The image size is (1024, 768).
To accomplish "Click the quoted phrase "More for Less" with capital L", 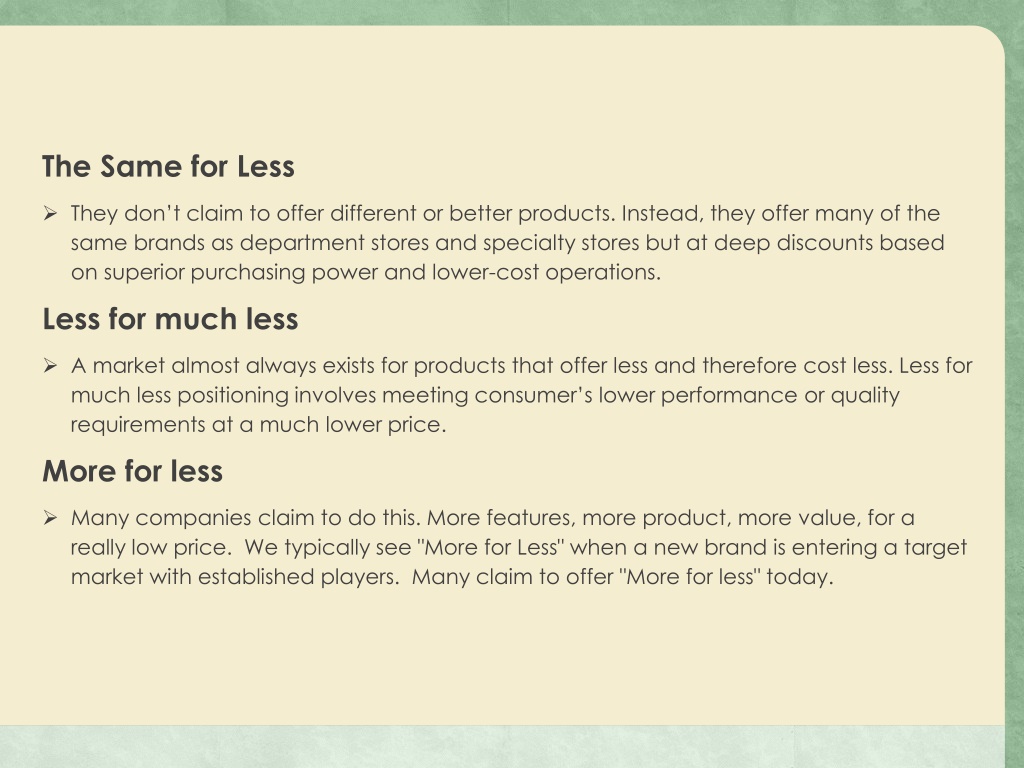I will (491, 547).
